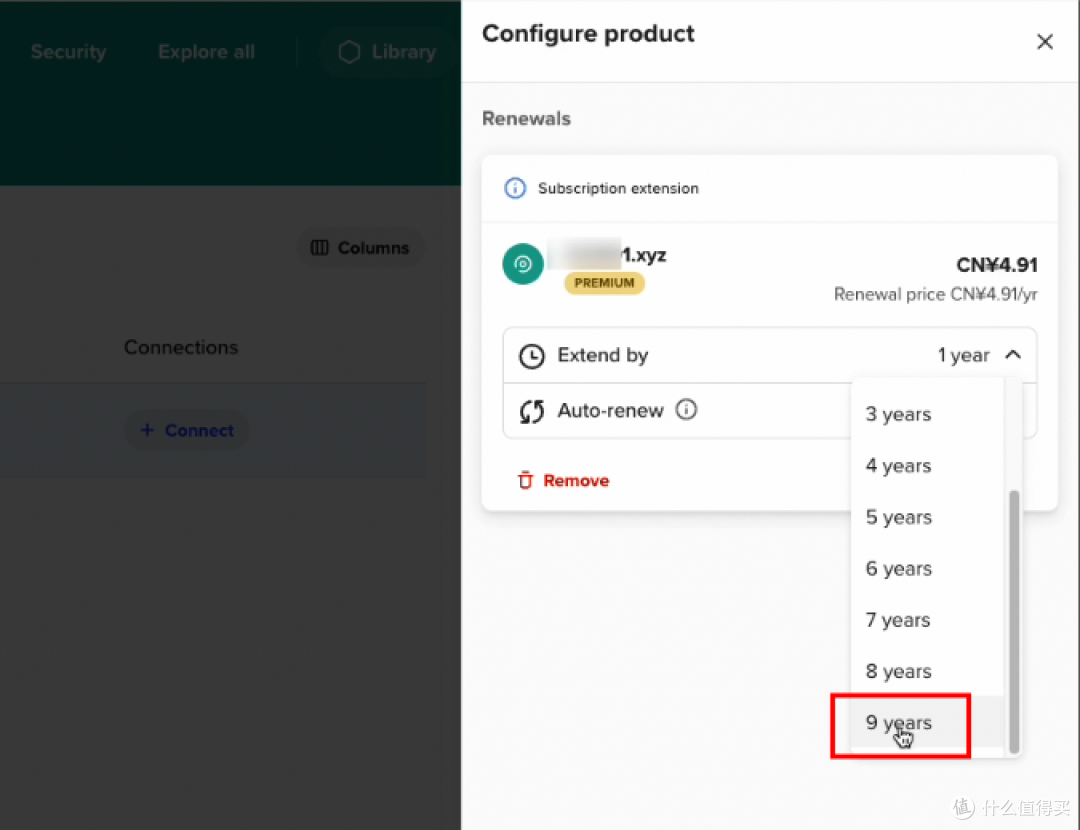Select 5 years in the list
The width and height of the screenshot is (1080, 830).
click(x=898, y=517)
